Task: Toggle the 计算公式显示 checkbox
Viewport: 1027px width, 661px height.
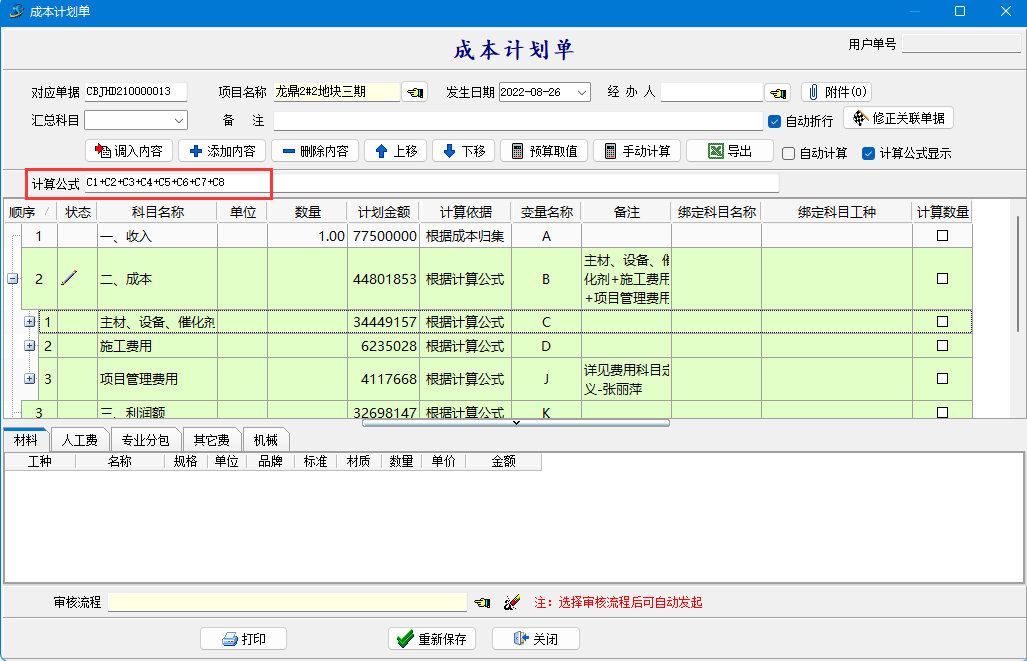Action: [x=868, y=153]
